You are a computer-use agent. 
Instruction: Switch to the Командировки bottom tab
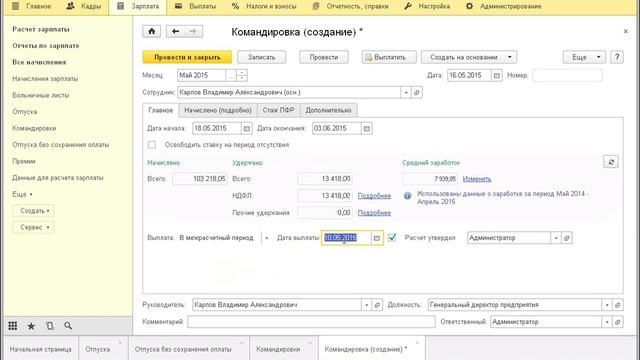(284, 349)
